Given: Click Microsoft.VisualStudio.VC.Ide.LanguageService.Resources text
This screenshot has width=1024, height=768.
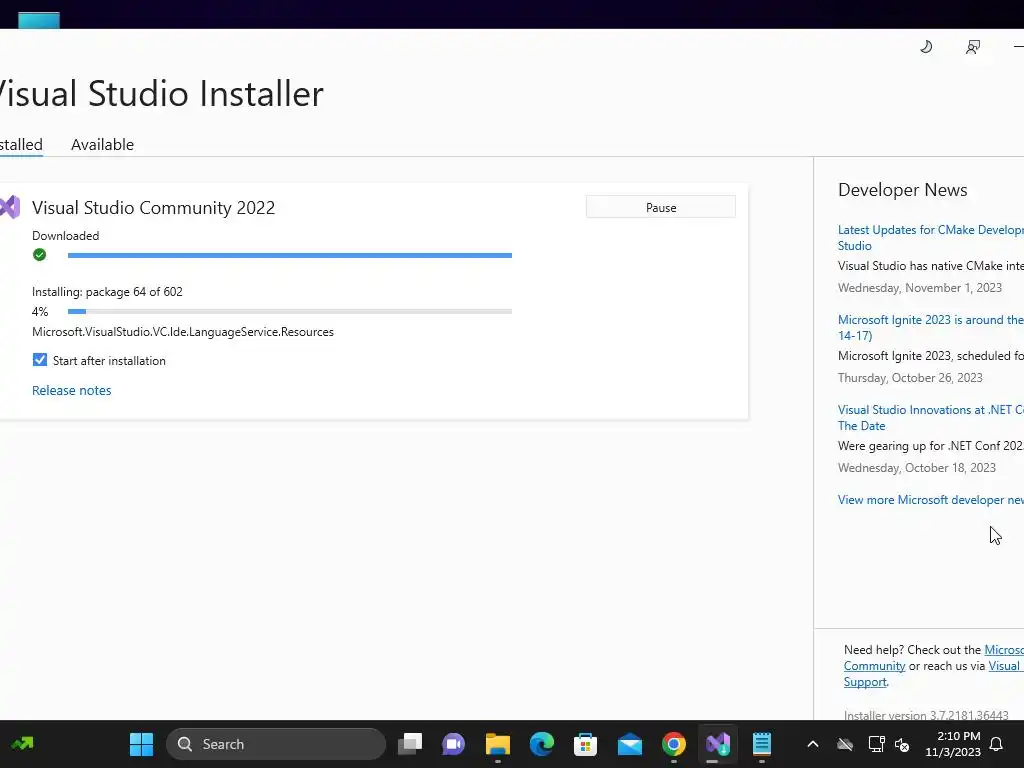Looking at the screenshot, I should (x=183, y=332).
